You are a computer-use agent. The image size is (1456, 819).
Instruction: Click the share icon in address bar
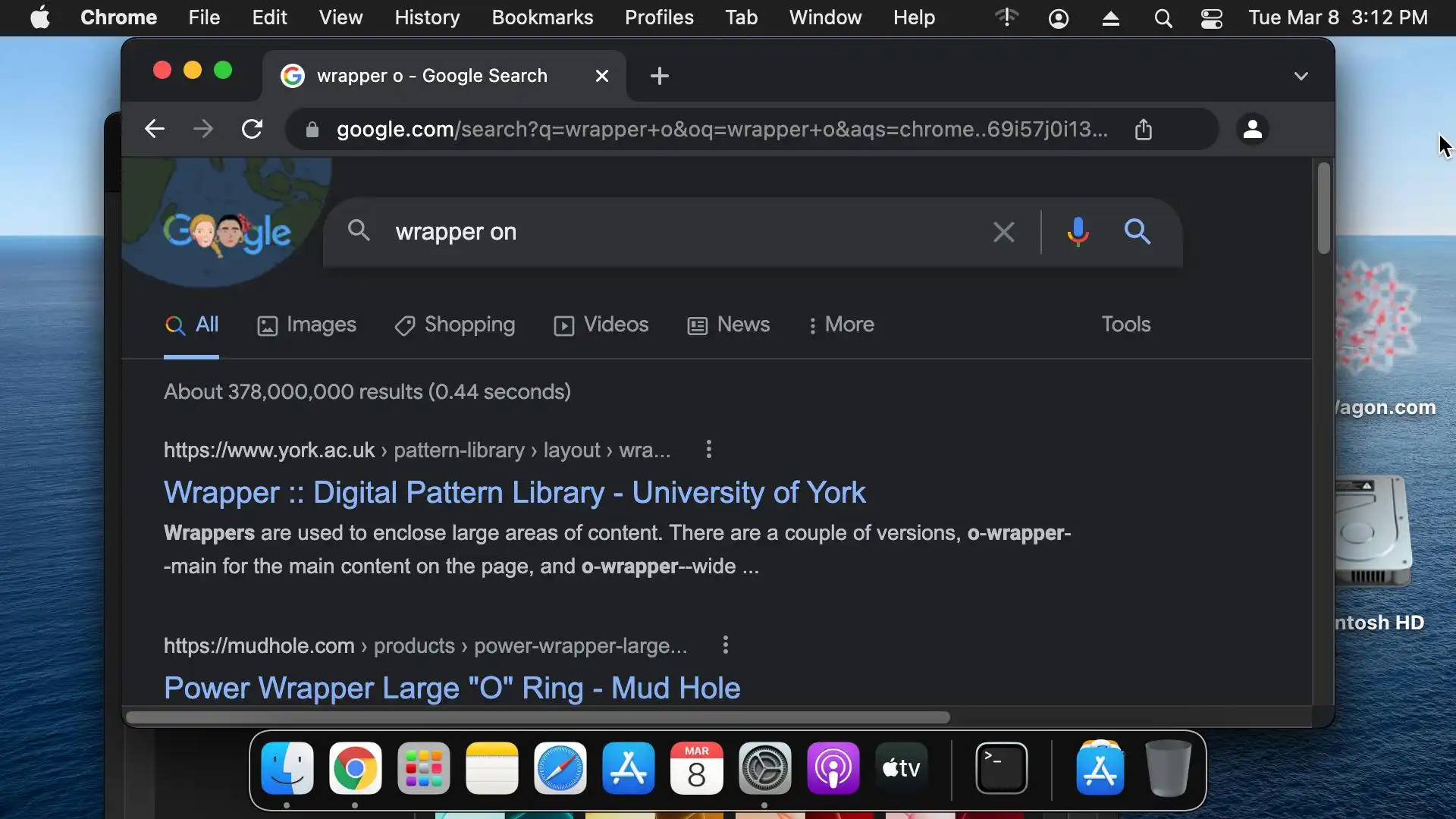click(1144, 130)
